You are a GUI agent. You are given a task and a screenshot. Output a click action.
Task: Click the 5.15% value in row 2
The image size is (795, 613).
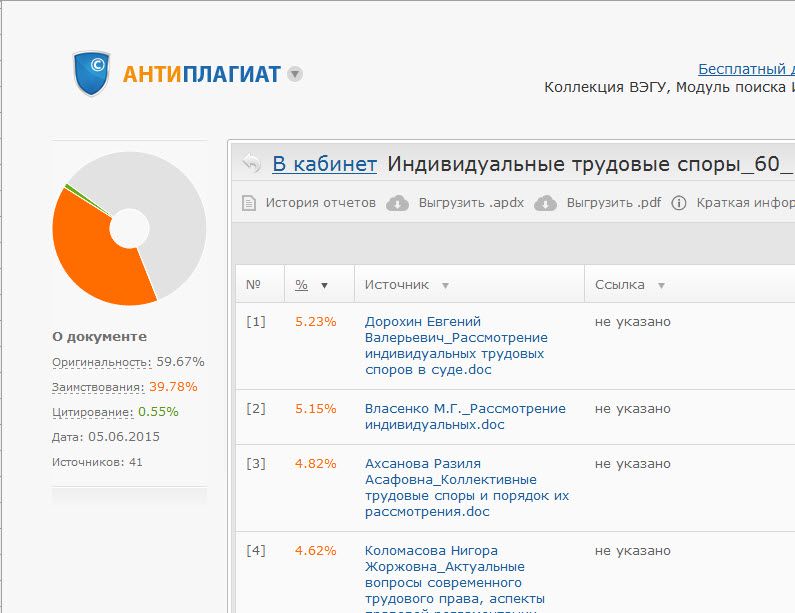[315, 409]
